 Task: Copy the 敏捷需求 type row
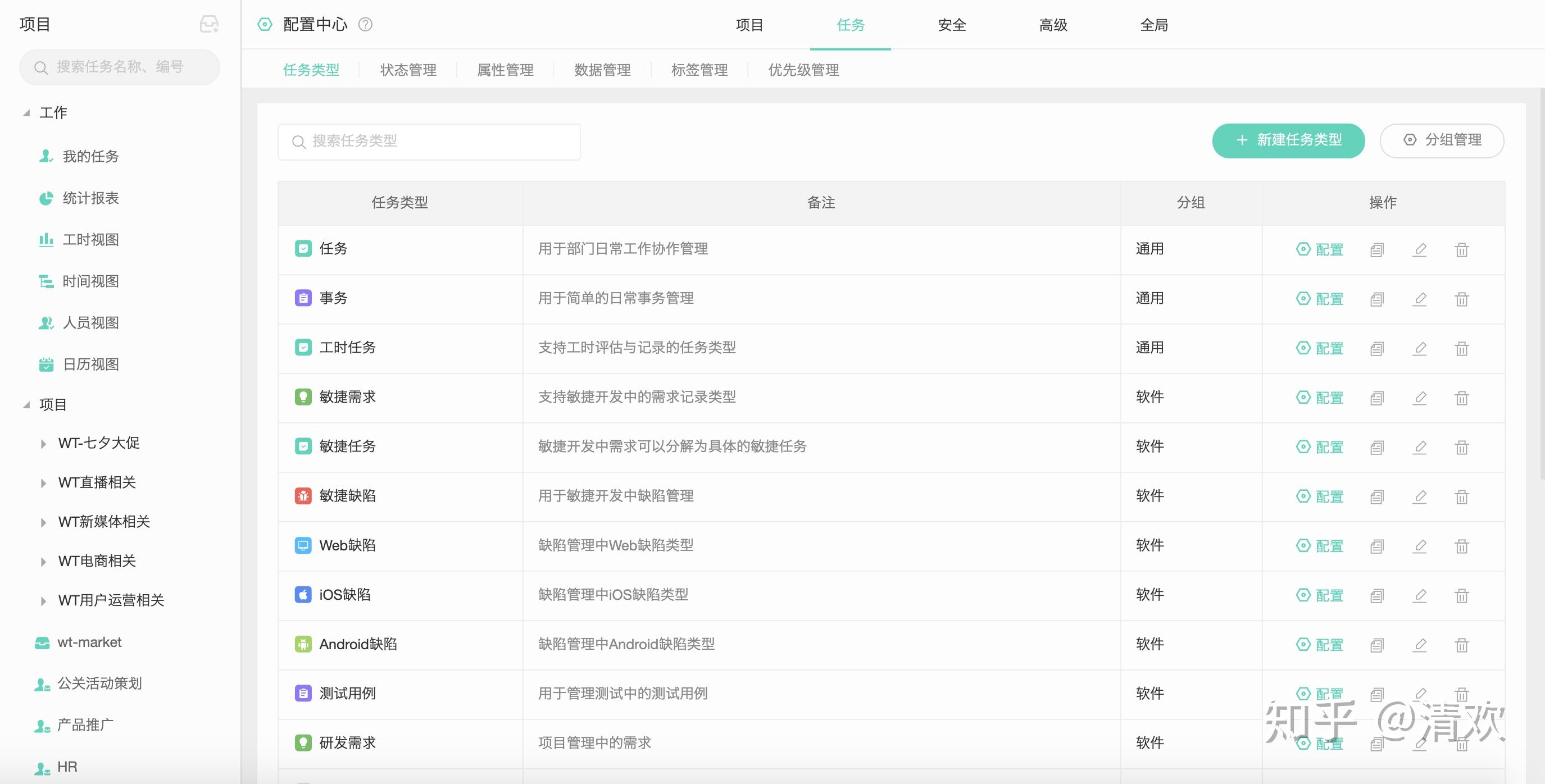(1377, 398)
